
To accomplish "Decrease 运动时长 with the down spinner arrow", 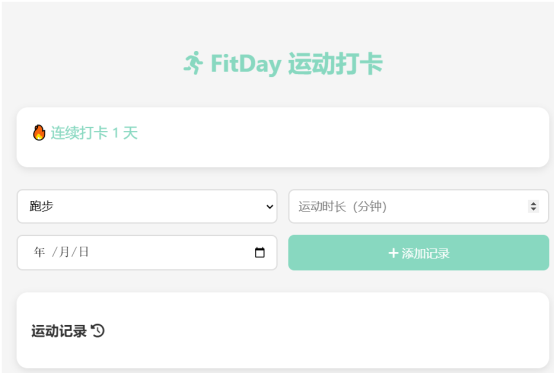I will pyautogui.click(x=533, y=209).
